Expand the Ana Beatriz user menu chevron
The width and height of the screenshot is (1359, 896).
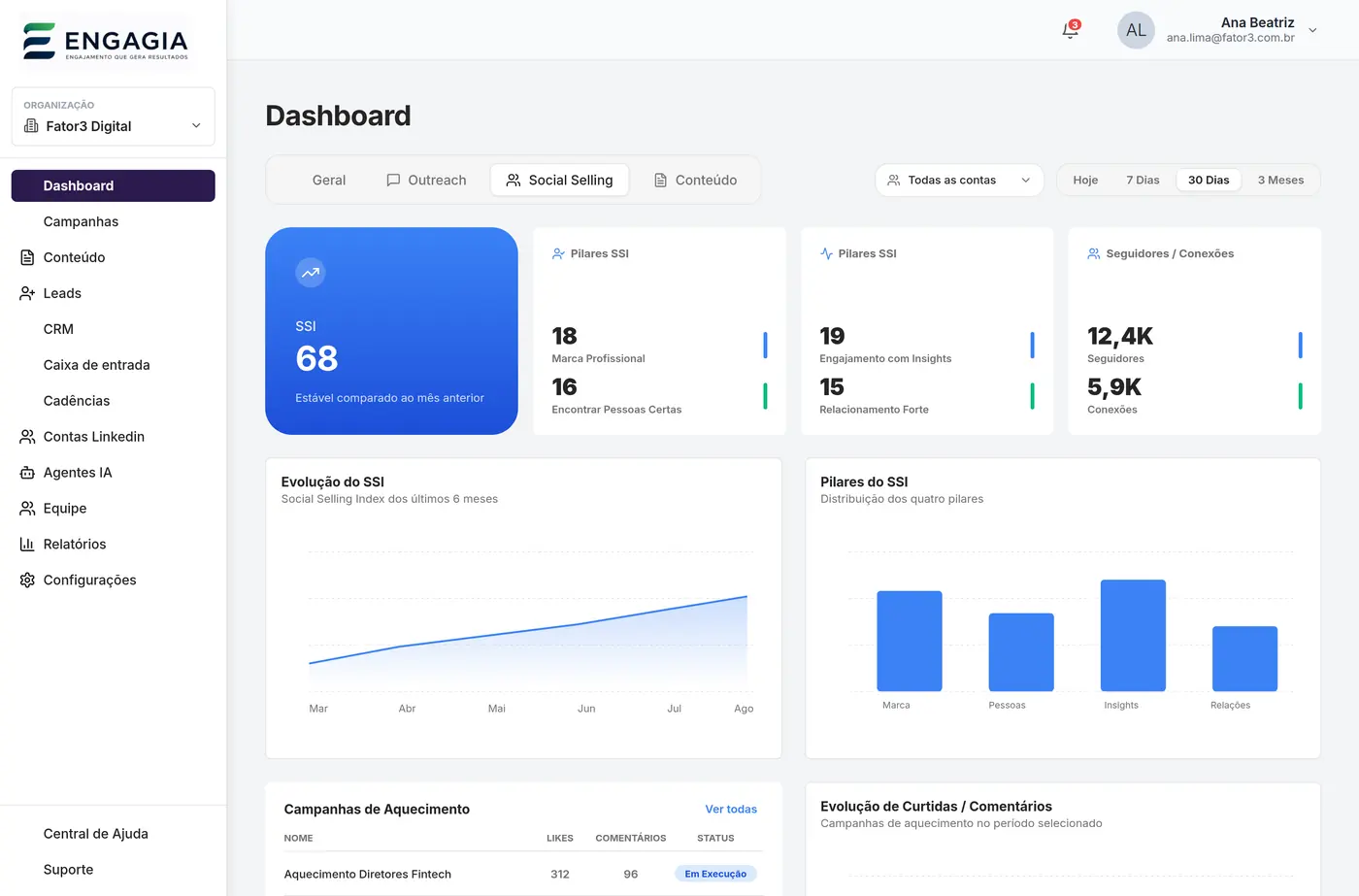[1312, 30]
